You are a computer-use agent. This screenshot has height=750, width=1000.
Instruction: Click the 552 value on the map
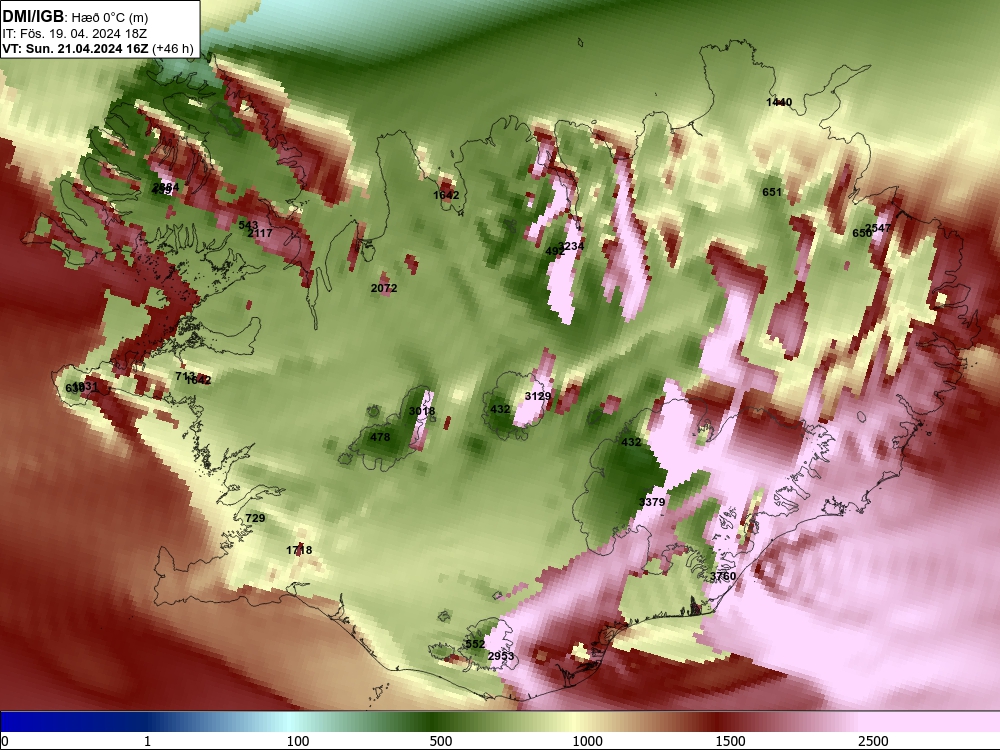click(474, 644)
